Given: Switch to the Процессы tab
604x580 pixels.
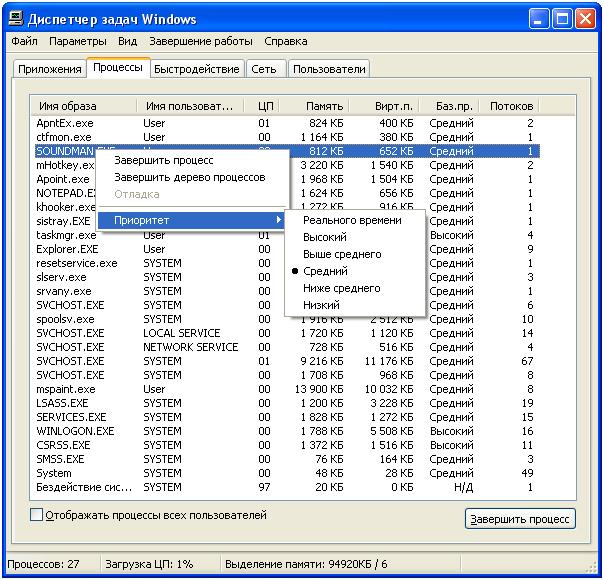Looking at the screenshot, I should tap(118, 67).
